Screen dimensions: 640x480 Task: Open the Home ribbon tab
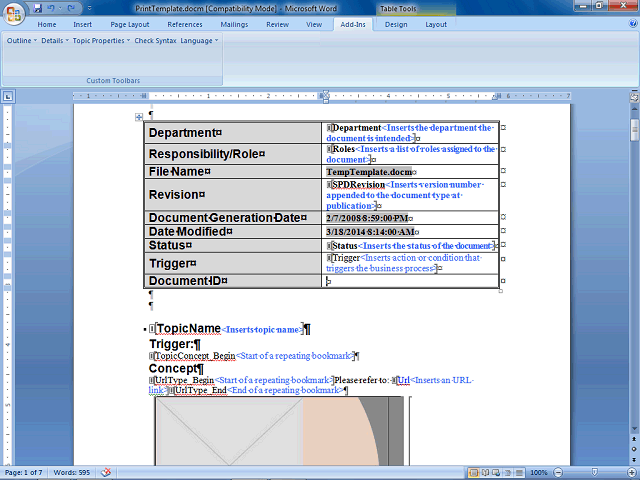point(47,24)
